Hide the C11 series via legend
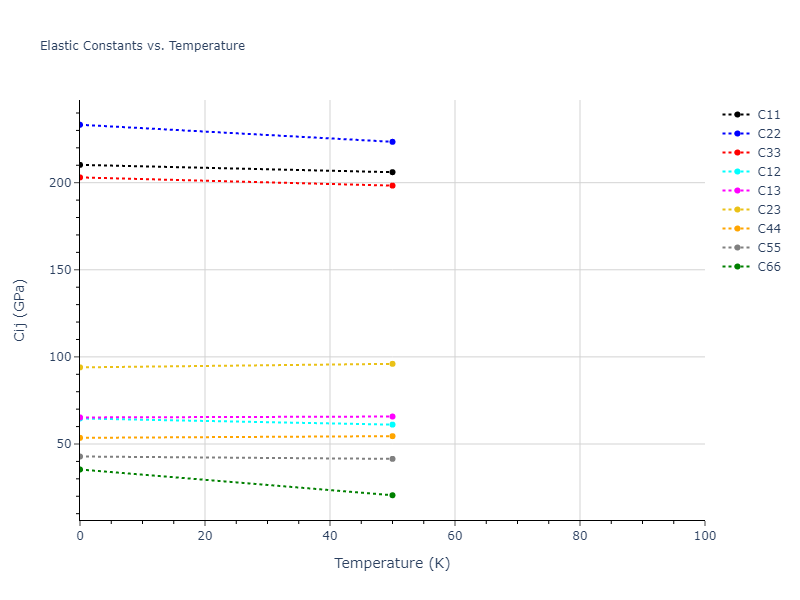The width and height of the screenshot is (800, 600). (x=768, y=115)
